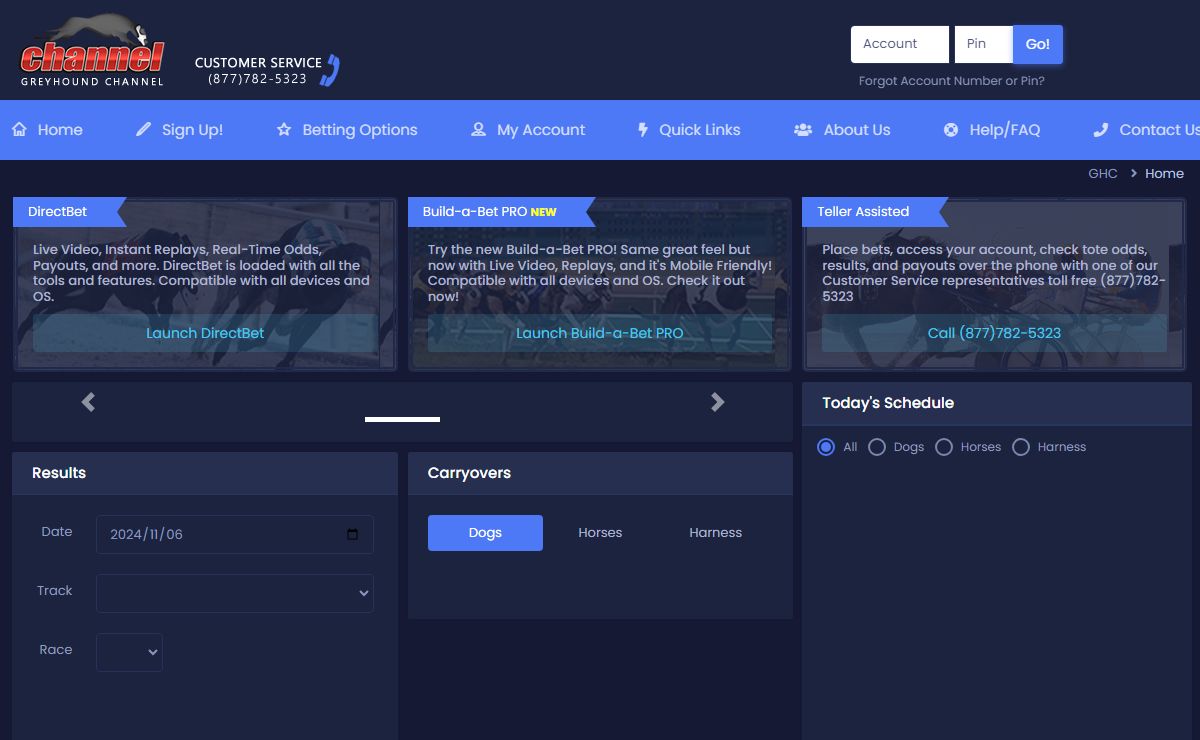Viewport: 1200px width, 740px height.
Task: Switch to Dogs carryovers tab
Action: [x=485, y=533]
